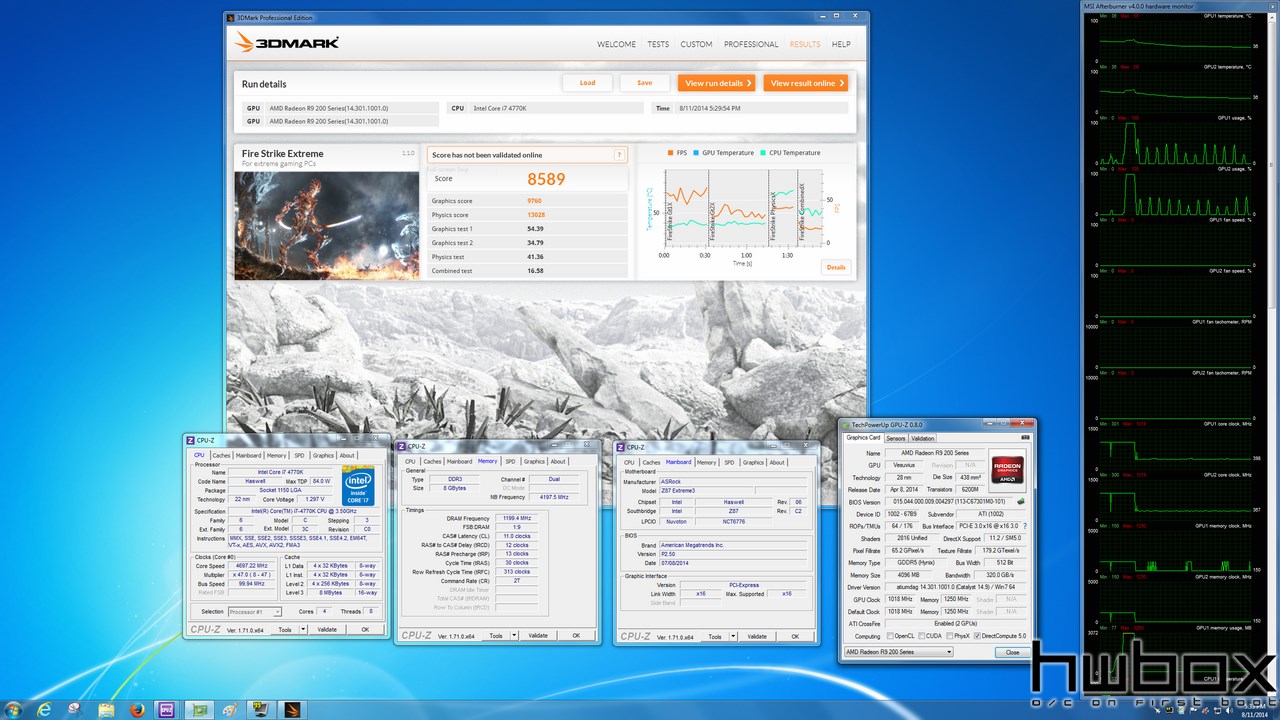This screenshot has height=720, width=1280.
Task: Open Tools dropdown arrow in CPU-Z Memory window
Action: tap(514, 635)
